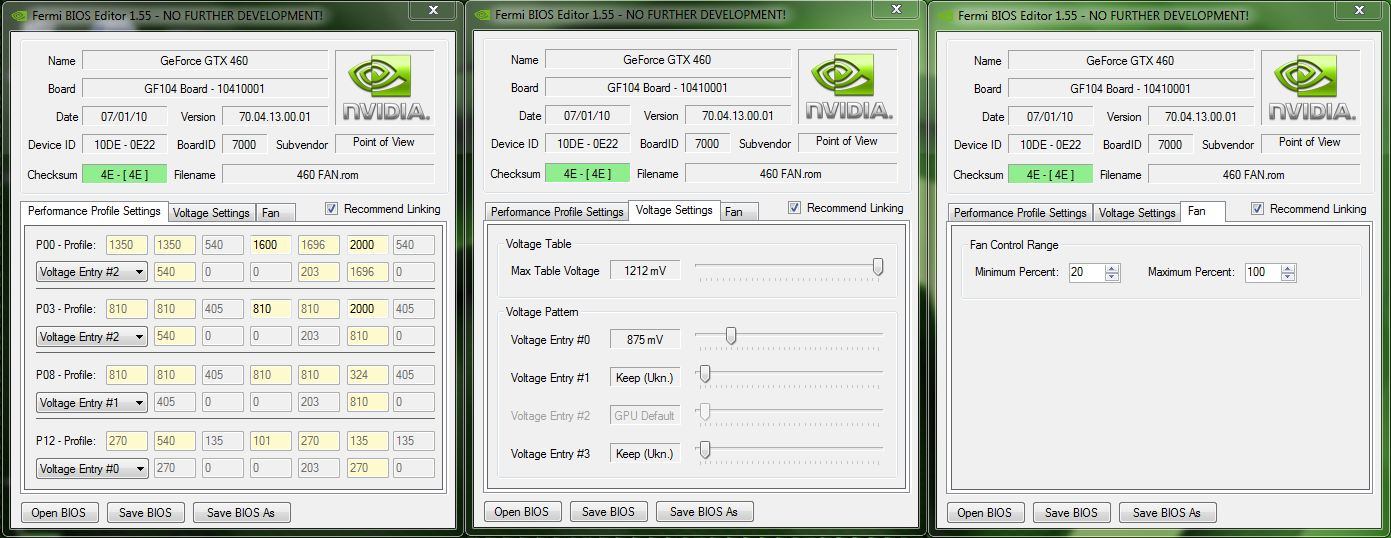The width and height of the screenshot is (1391, 538).
Task: Select Performance Profile Settings tab in Fan window
Action: (x=1020, y=213)
